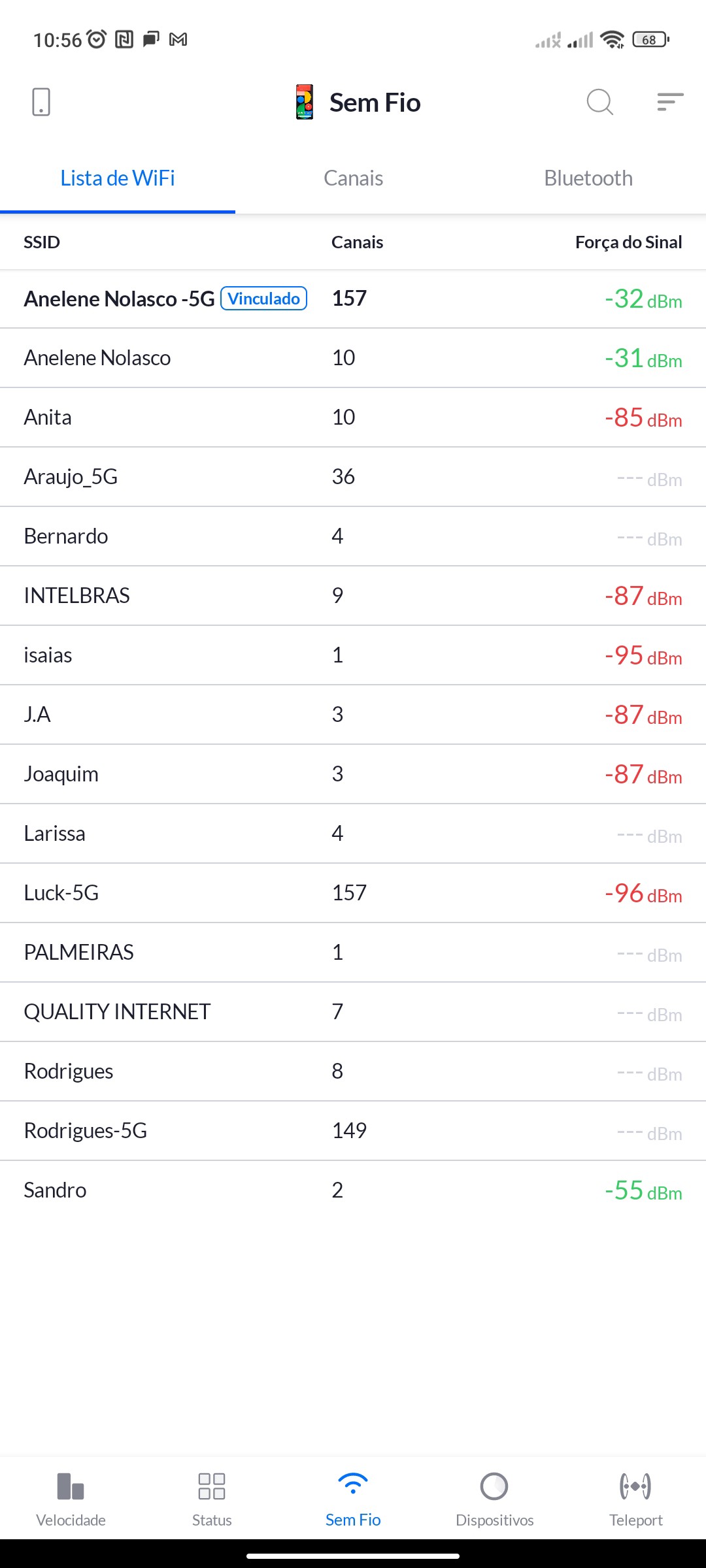The width and height of the screenshot is (706, 1568).
Task: Sort by the SSID column header
Action: tap(42, 242)
